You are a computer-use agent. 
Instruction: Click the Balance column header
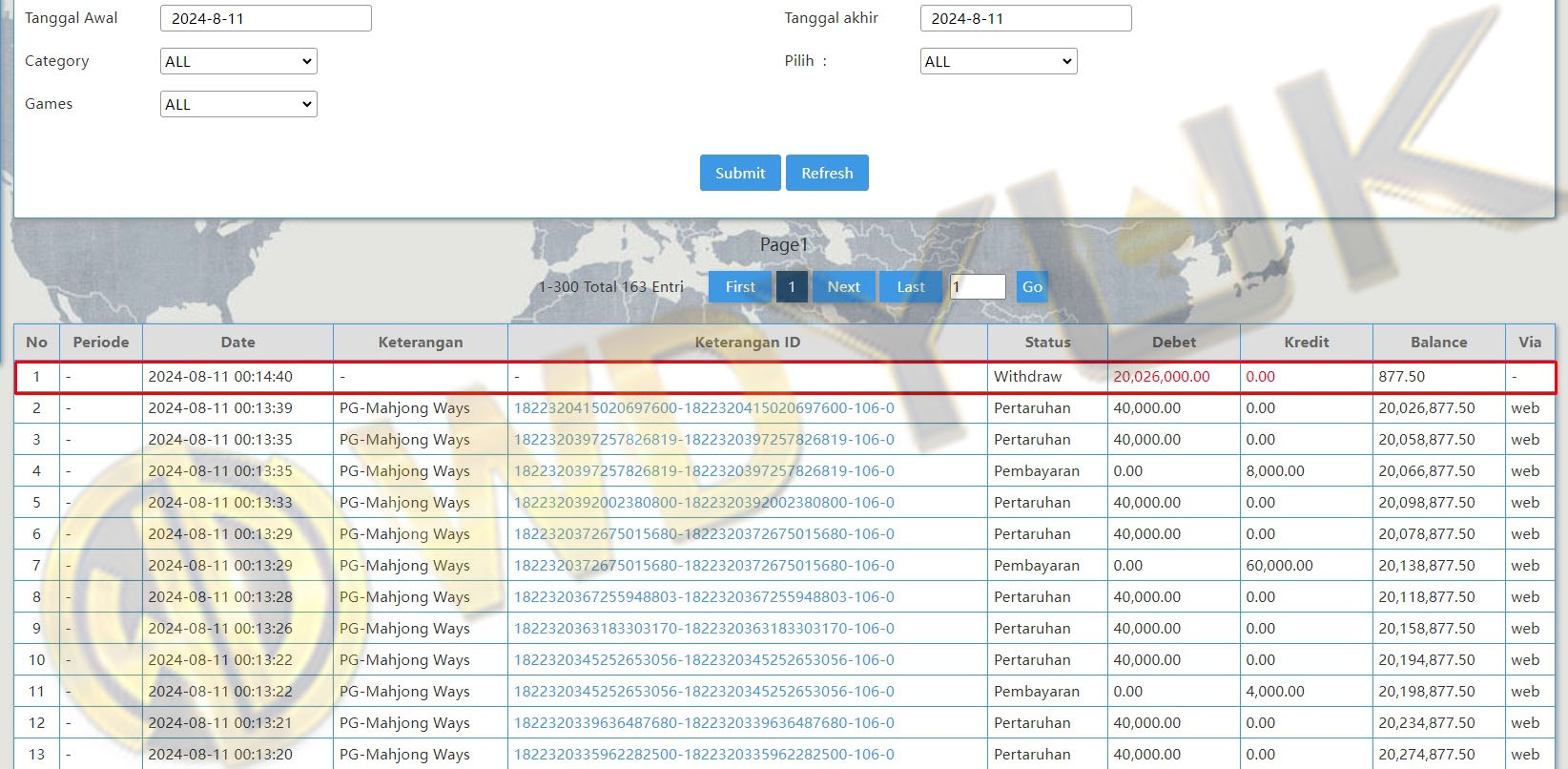tap(1439, 342)
